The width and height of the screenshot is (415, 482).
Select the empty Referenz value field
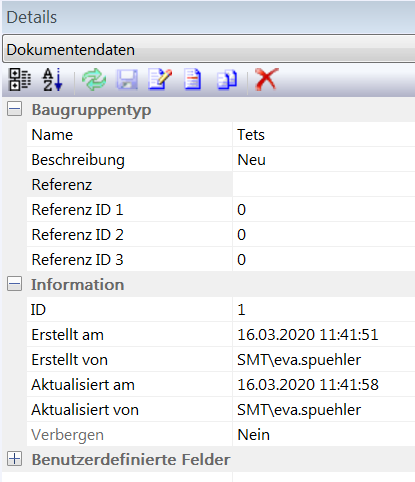[x=324, y=185]
